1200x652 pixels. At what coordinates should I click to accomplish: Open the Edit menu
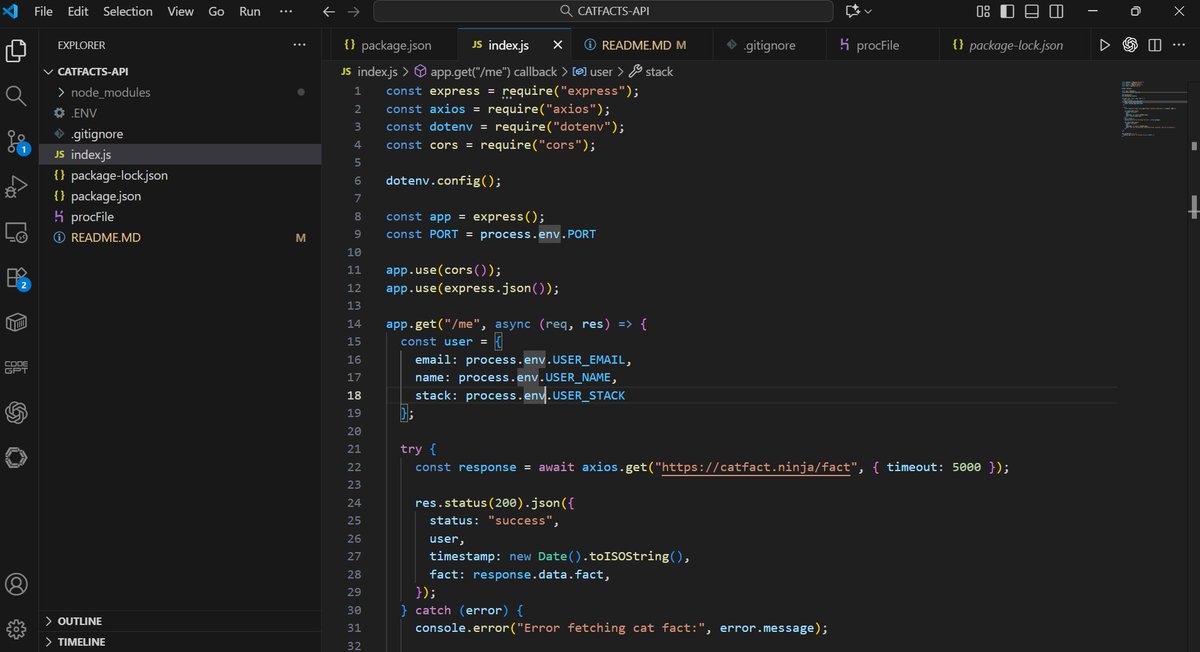[x=78, y=12]
